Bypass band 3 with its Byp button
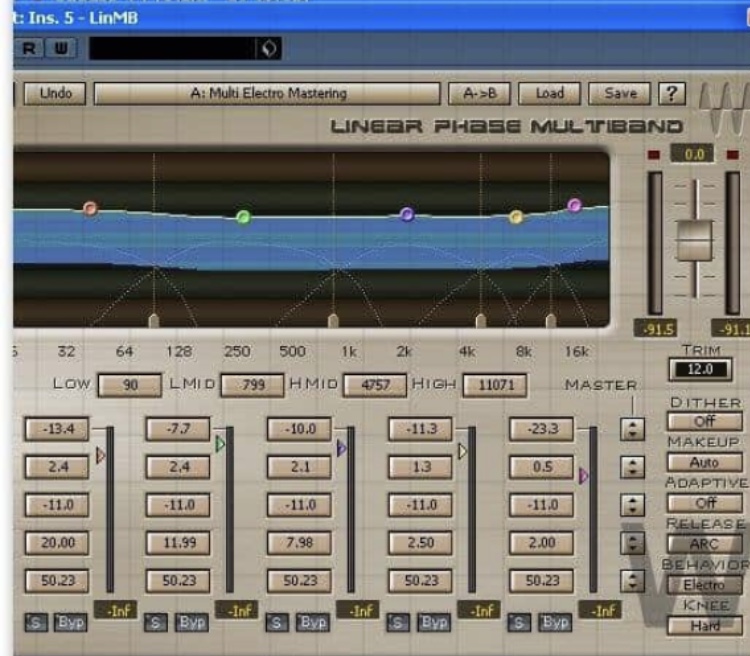 pos(312,623)
